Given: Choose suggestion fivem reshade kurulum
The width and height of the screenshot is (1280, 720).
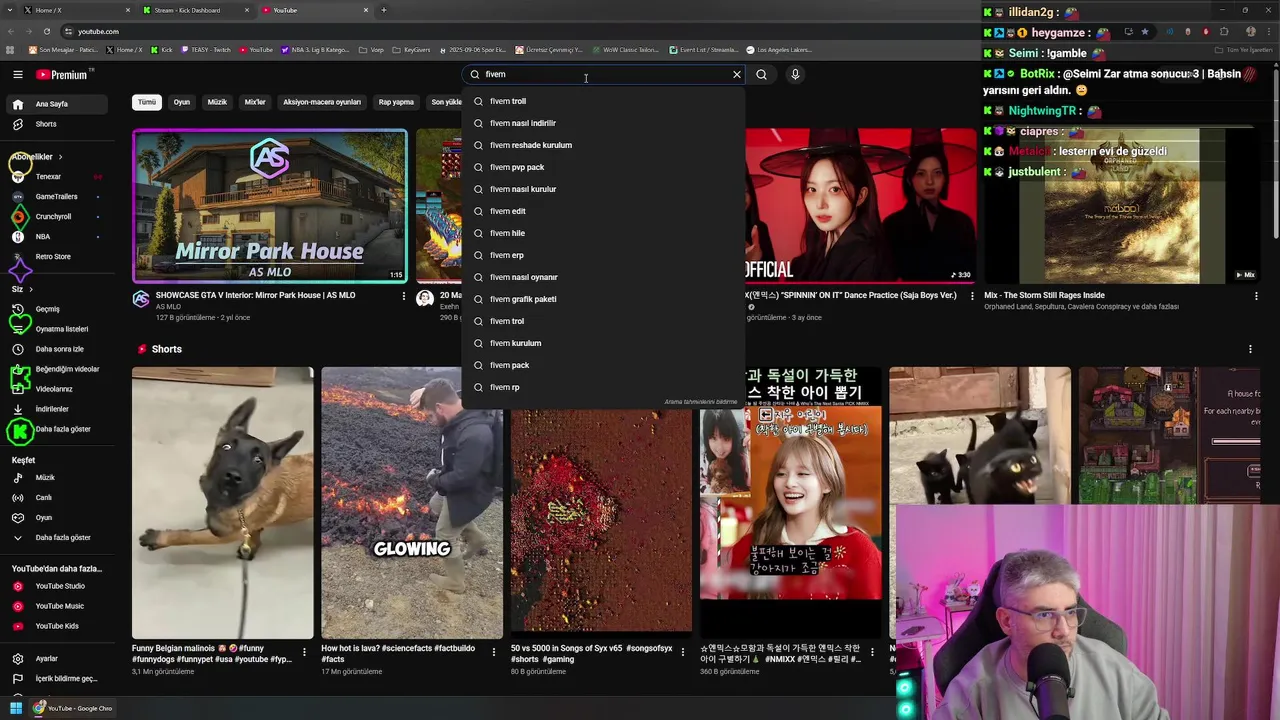Looking at the screenshot, I should tap(604, 145).
